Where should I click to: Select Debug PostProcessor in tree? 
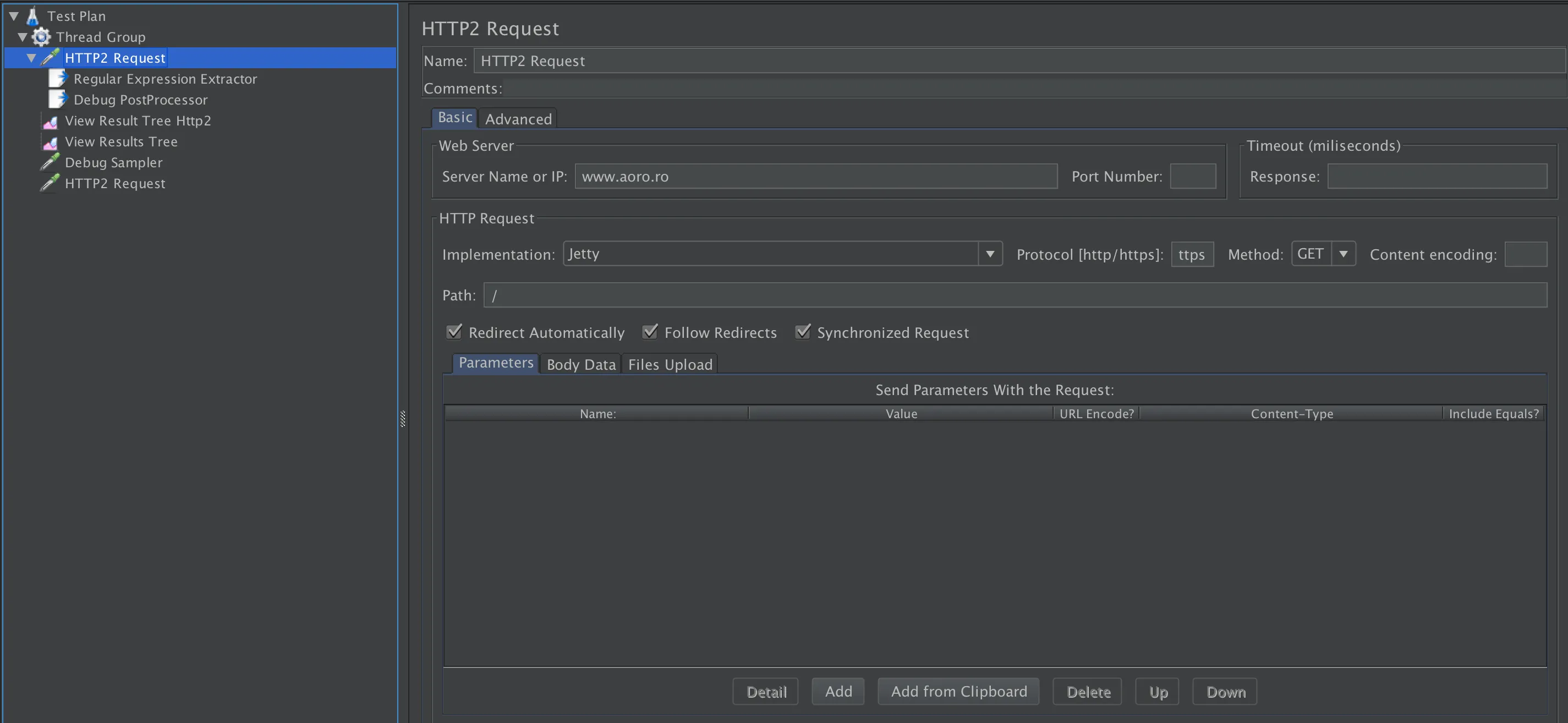pyautogui.click(x=141, y=100)
